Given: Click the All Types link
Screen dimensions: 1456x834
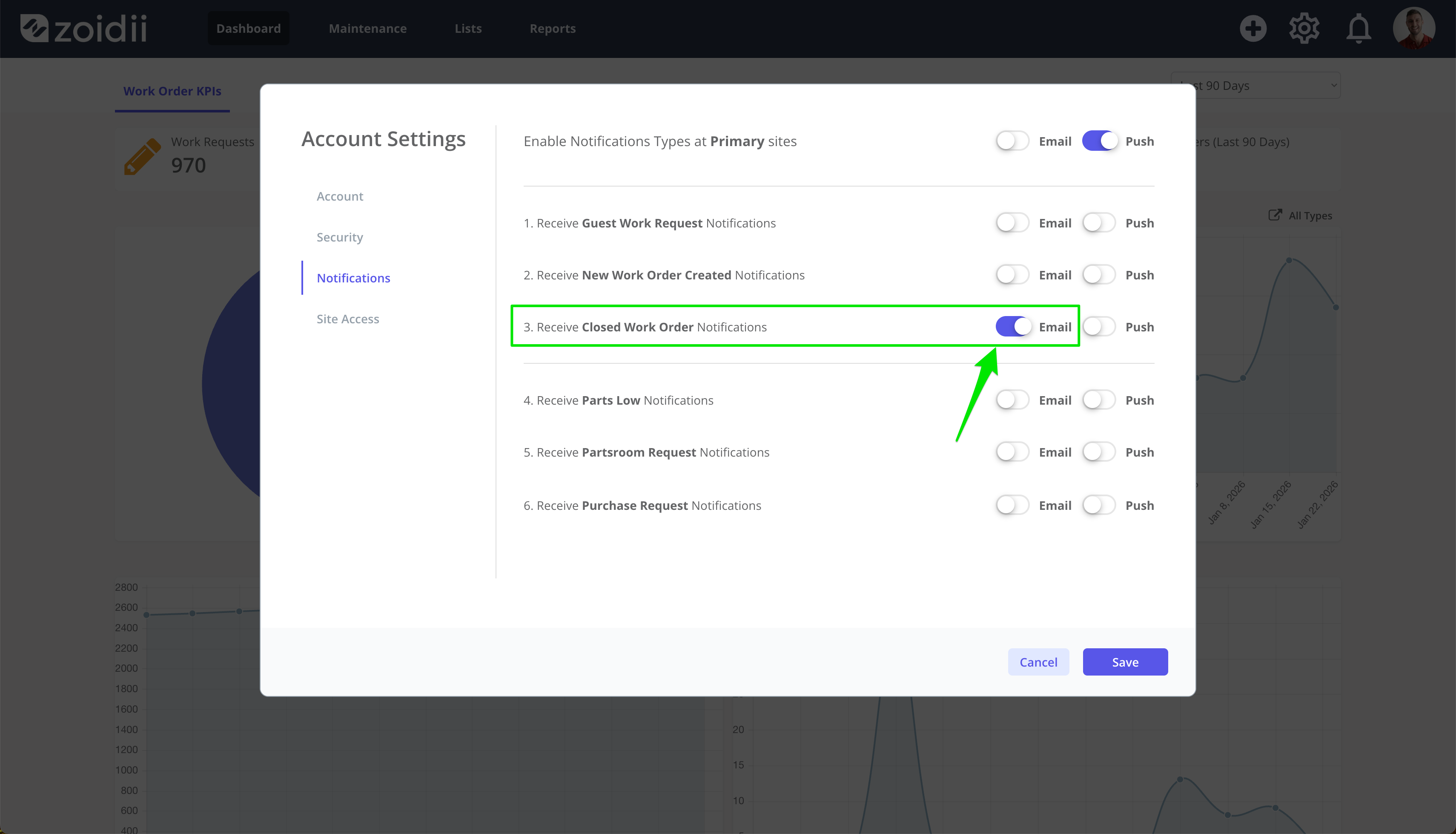Looking at the screenshot, I should pos(1310,216).
